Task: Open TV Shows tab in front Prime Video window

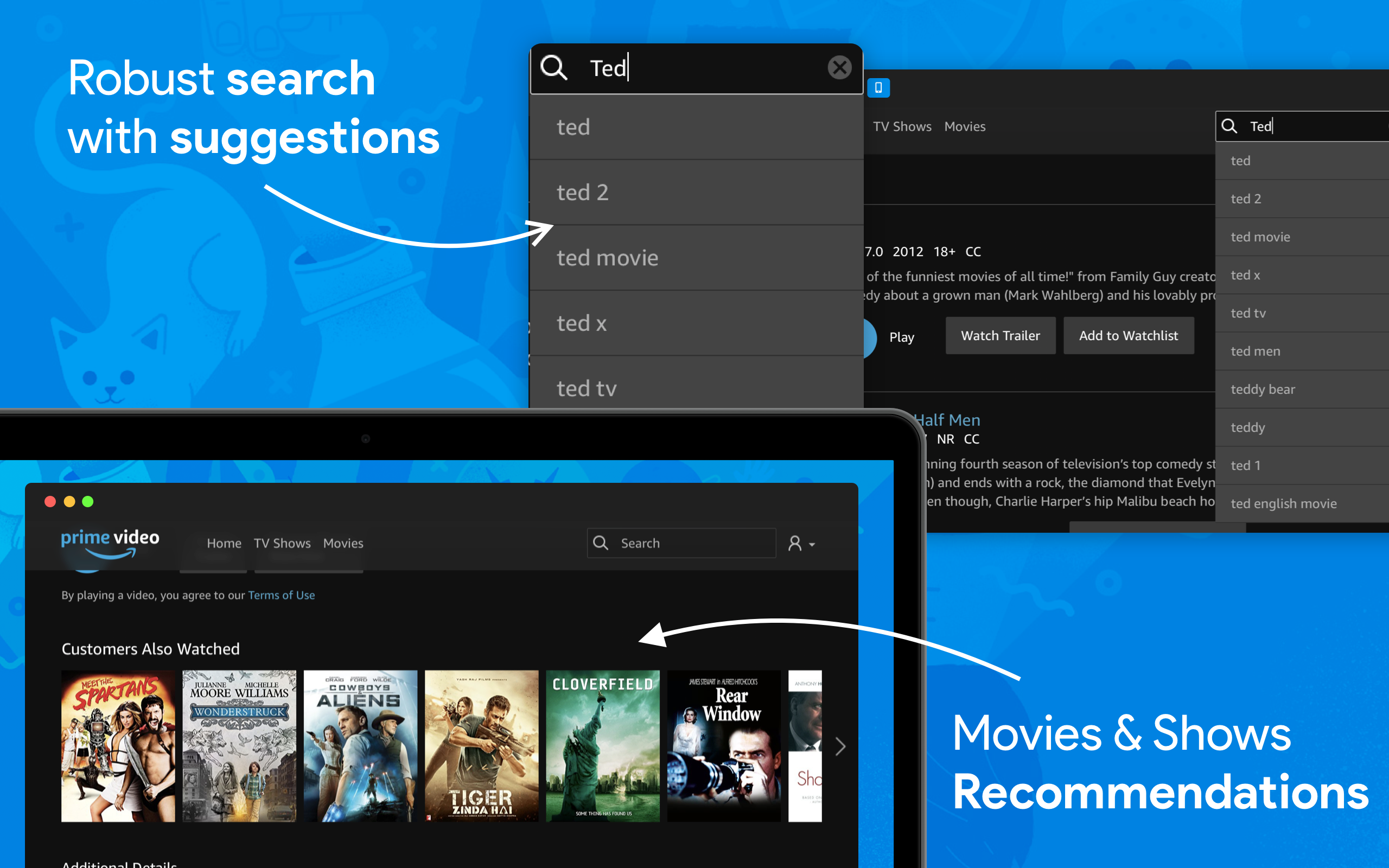Action: [282, 543]
